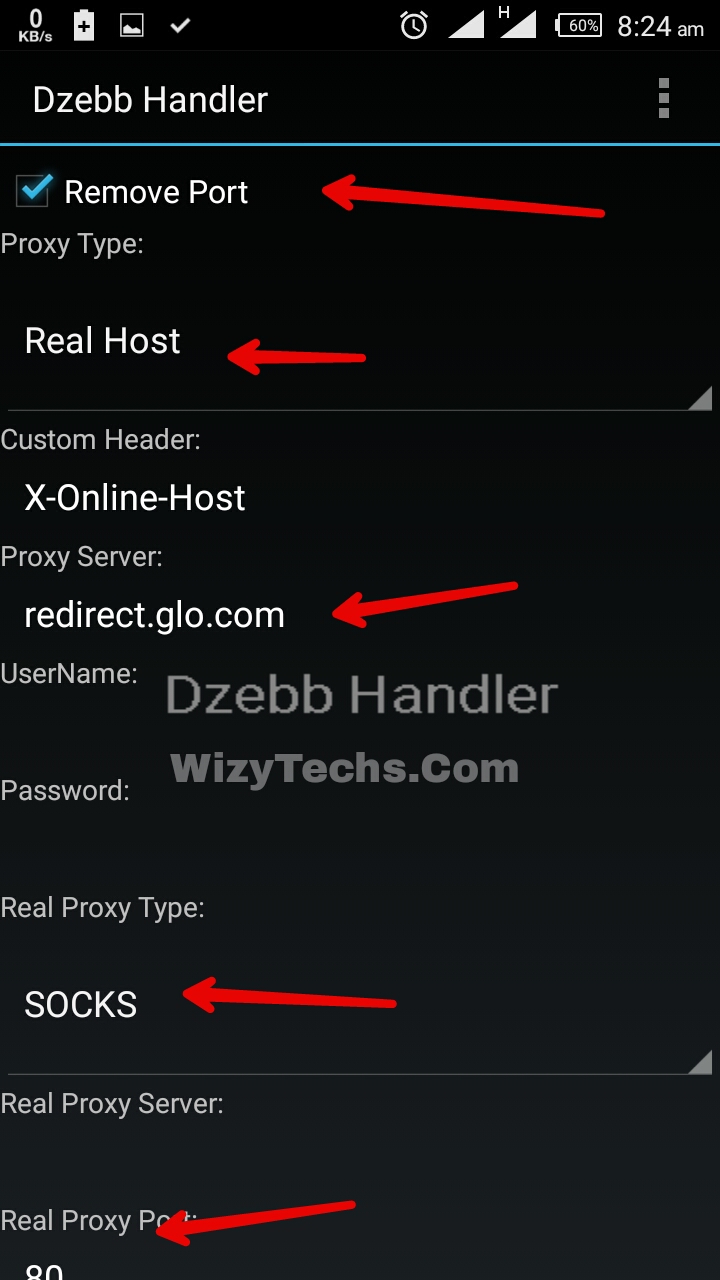Tap the checkmark notification icon

coord(180,26)
